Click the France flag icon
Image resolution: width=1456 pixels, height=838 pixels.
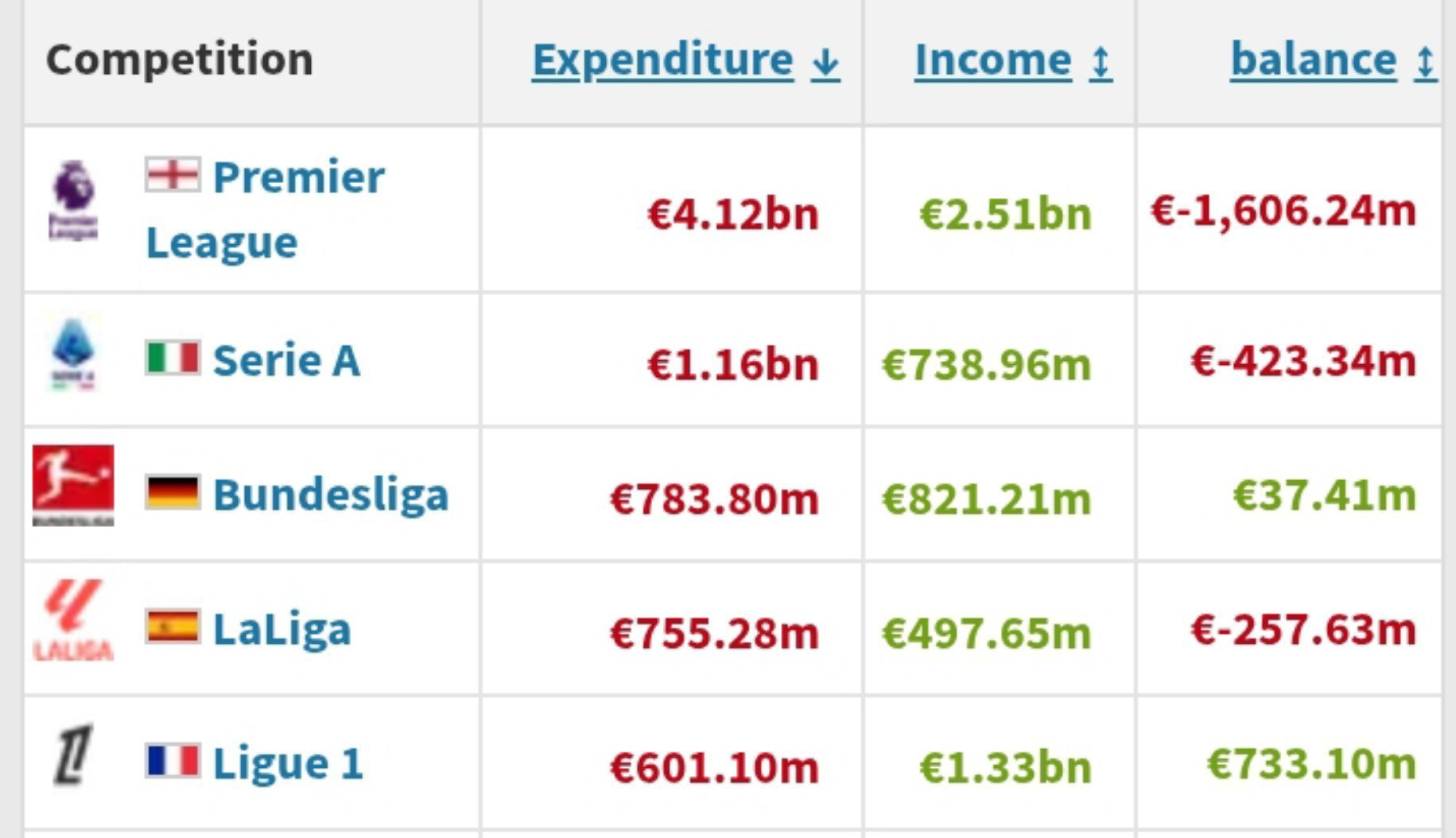tap(172, 761)
